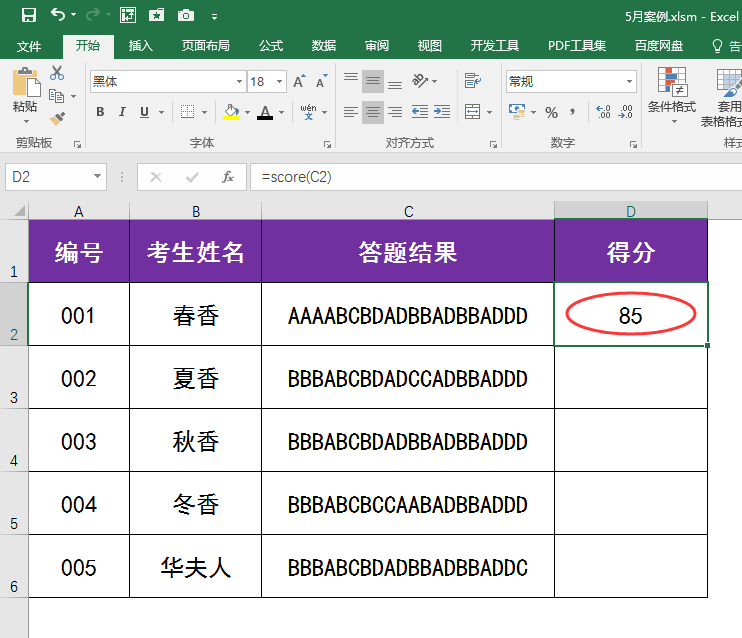Apply yellow fill color swatch
742x638 pixels.
(231, 112)
